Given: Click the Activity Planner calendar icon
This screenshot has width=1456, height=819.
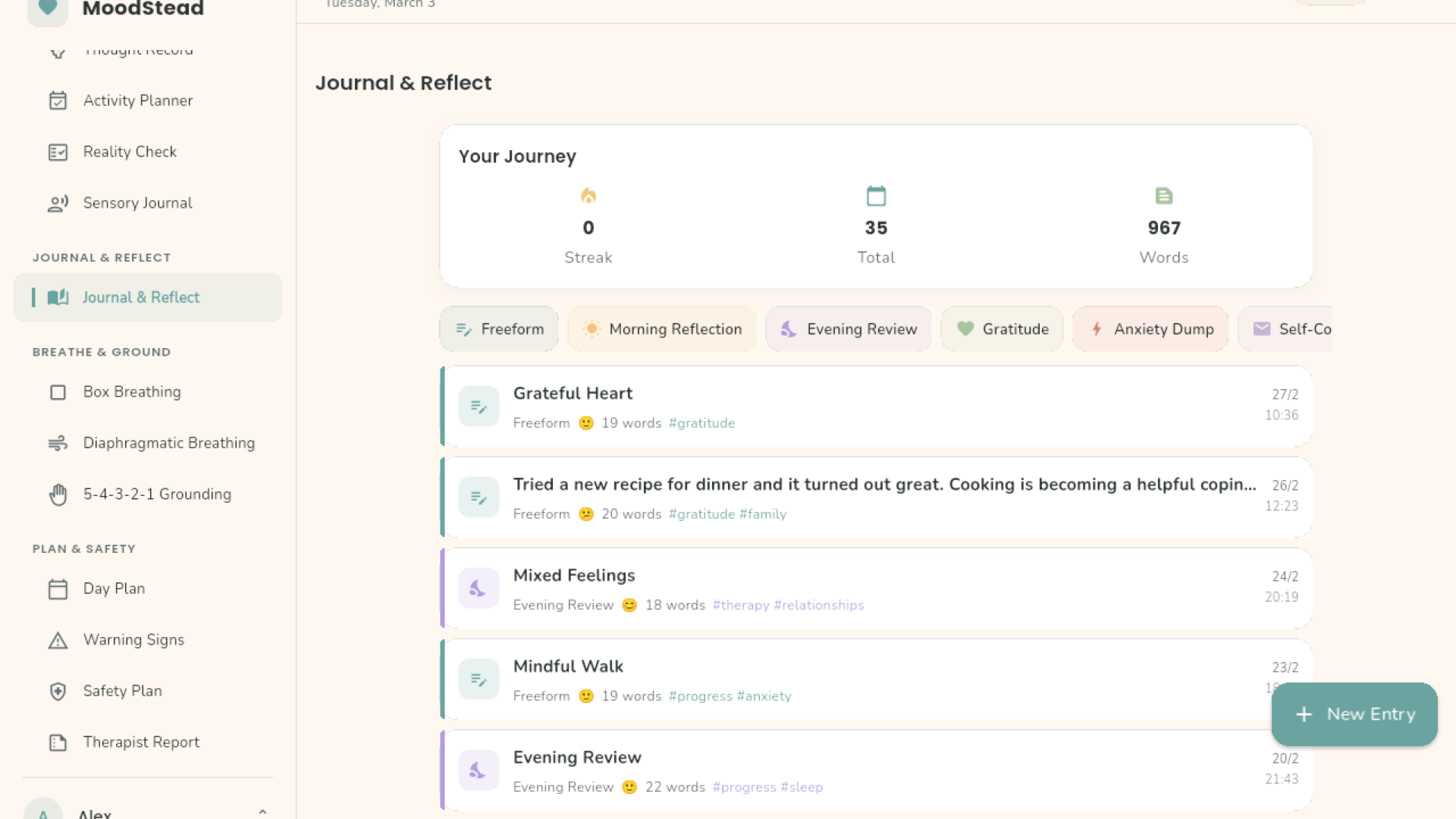Looking at the screenshot, I should pyautogui.click(x=58, y=101).
